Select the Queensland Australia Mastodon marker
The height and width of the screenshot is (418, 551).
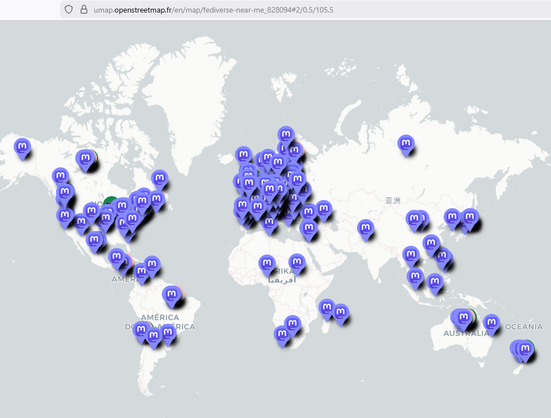(x=491, y=325)
